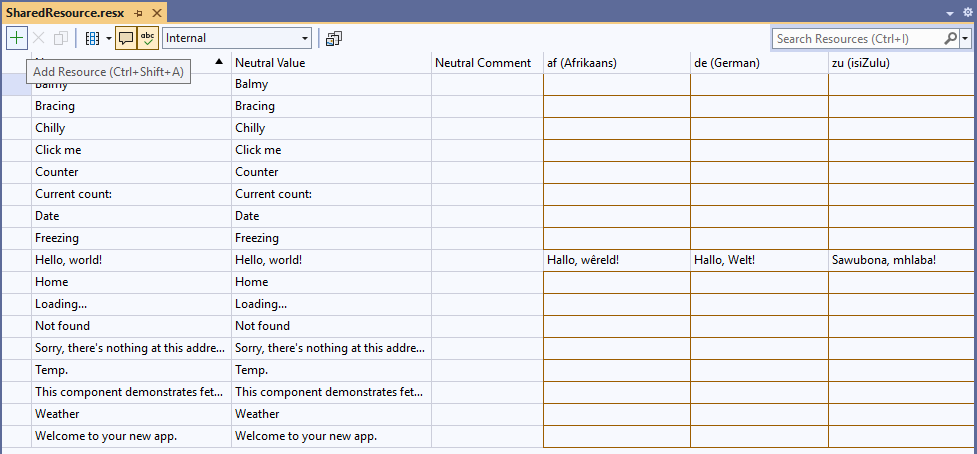
Task: Click the green Add Resource plus icon
Action: (17, 38)
